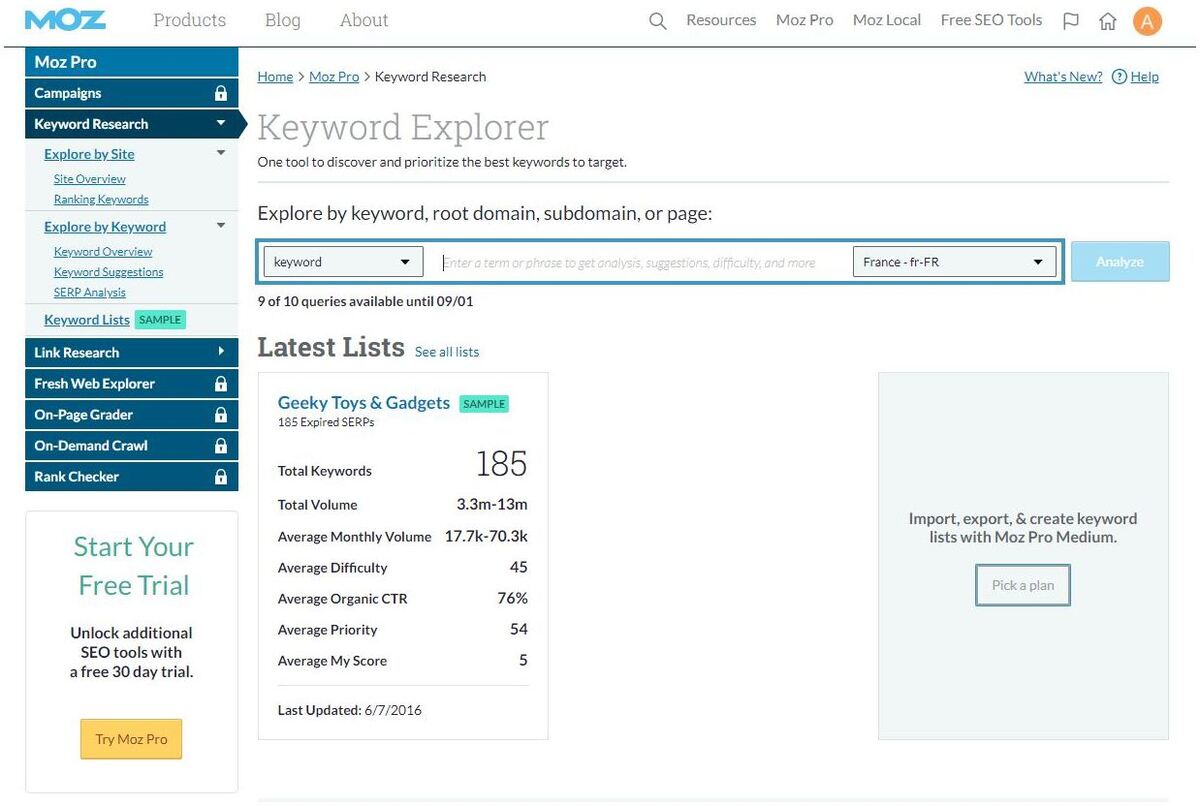Click the question mark Help icon
This screenshot has width=1200, height=806.
tap(1119, 77)
